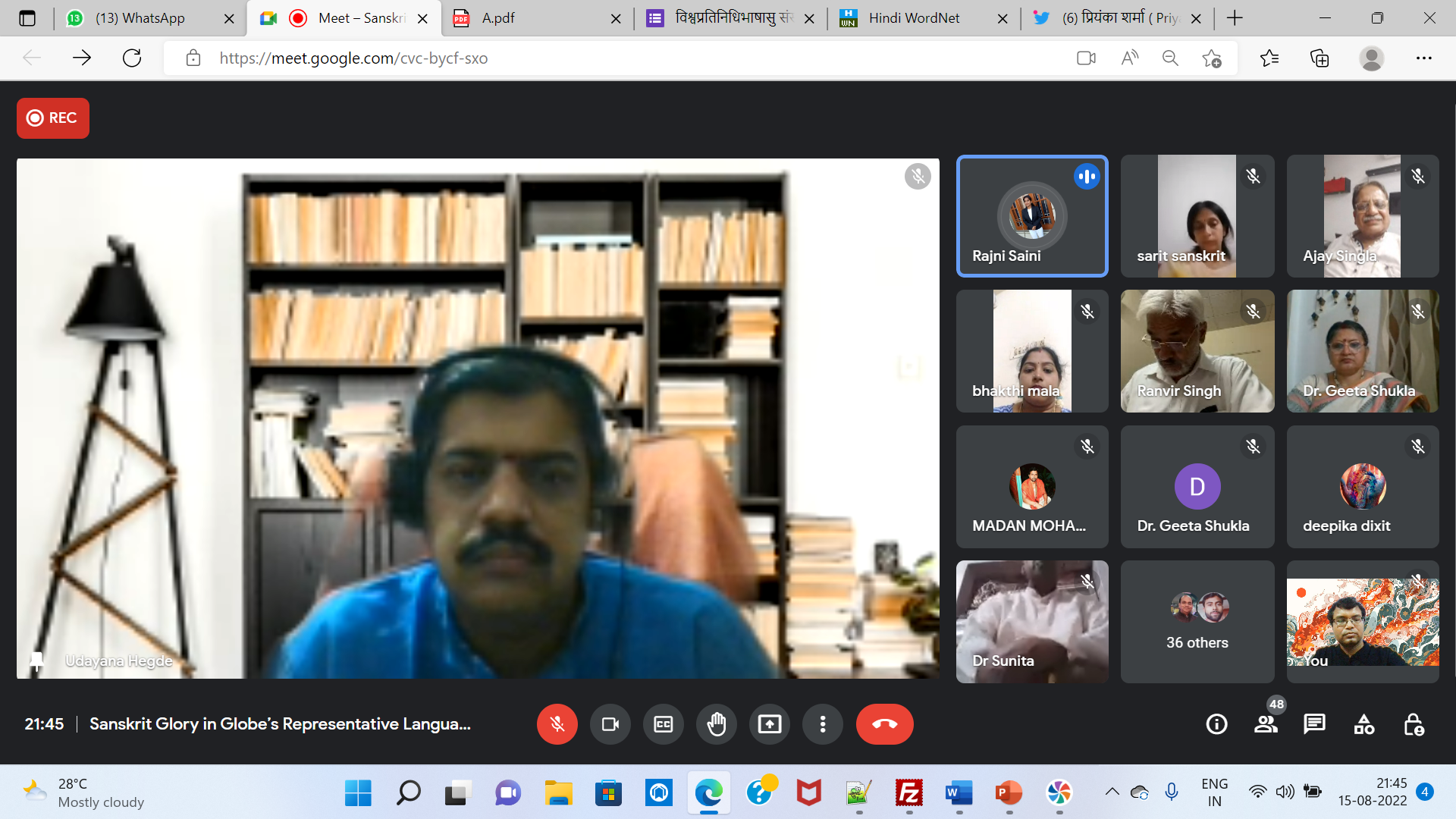The image size is (1456, 819).
Task: Switch to the Hindi WordNet tab
Action: tap(914, 18)
